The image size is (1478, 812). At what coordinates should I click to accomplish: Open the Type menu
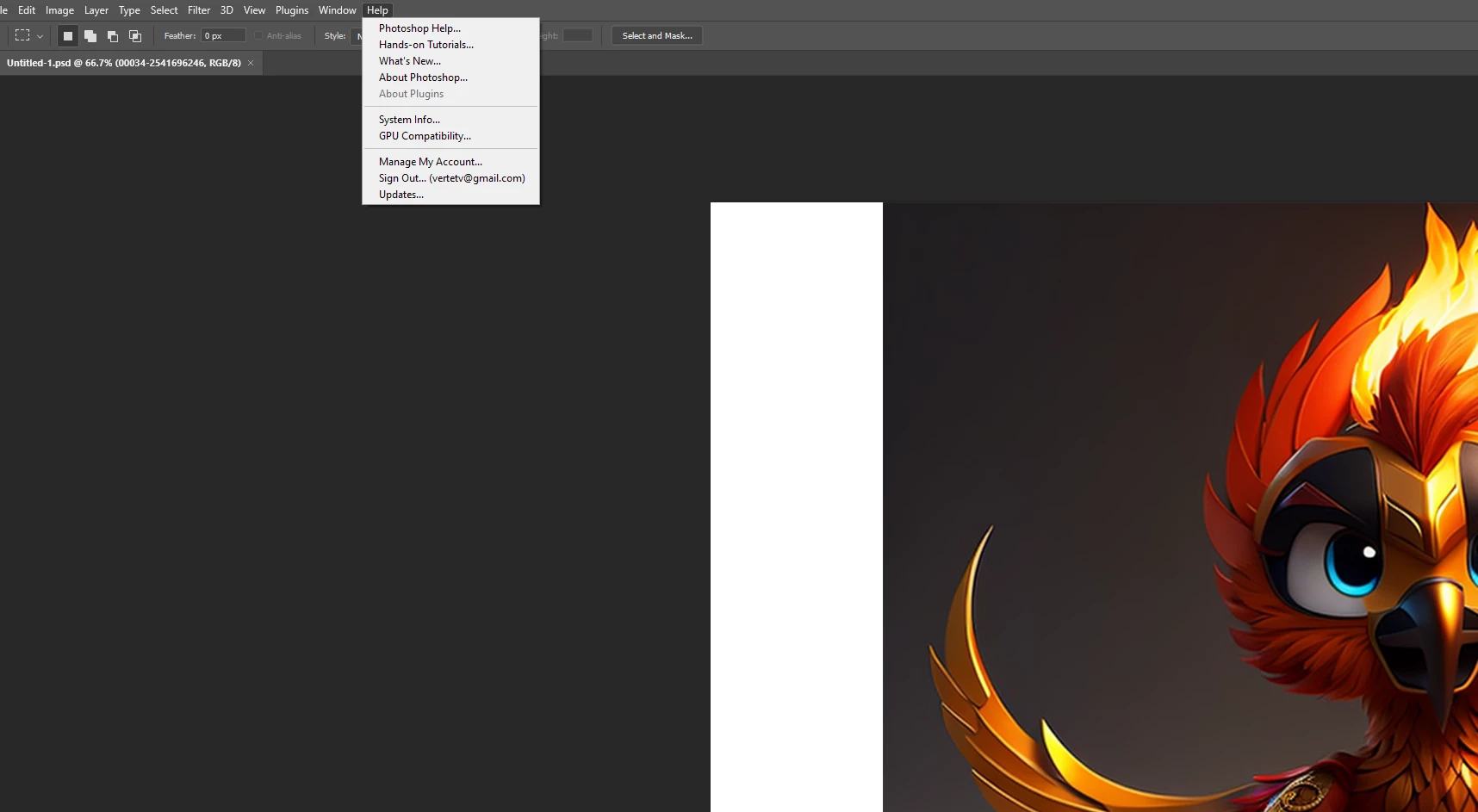(x=129, y=10)
